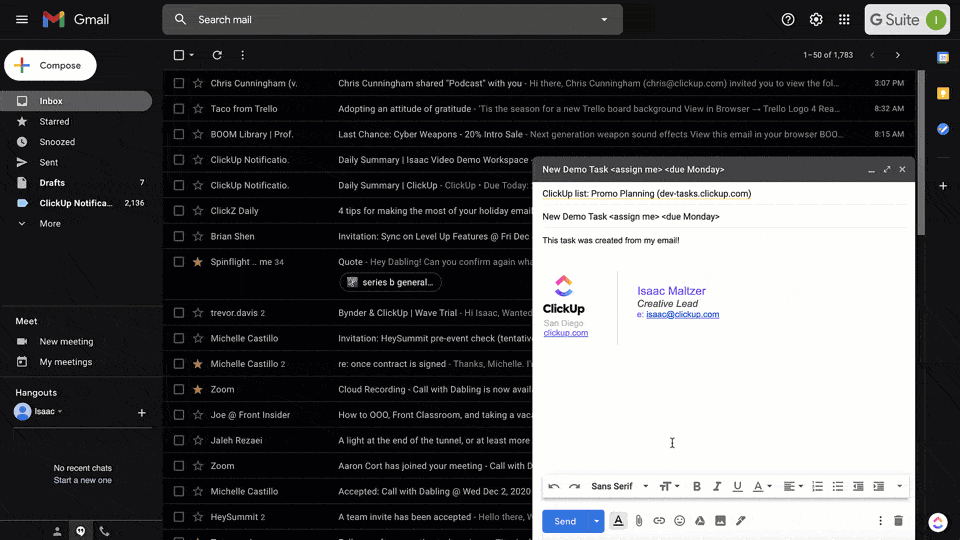Send the New Demo Task email
The image size is (960, 540).
(x=565, y=522)
